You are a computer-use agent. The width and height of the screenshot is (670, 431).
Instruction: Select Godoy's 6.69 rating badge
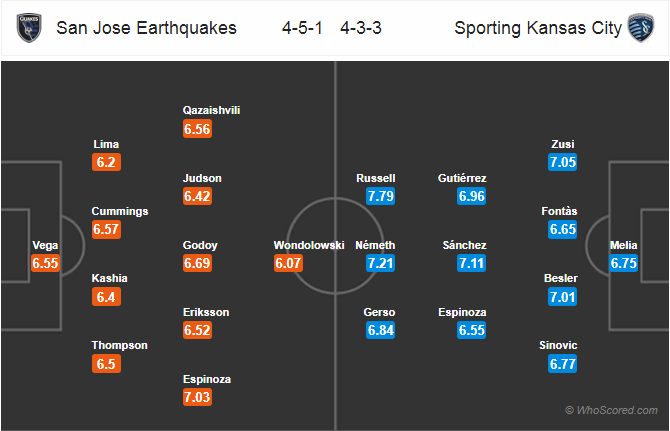197,263
